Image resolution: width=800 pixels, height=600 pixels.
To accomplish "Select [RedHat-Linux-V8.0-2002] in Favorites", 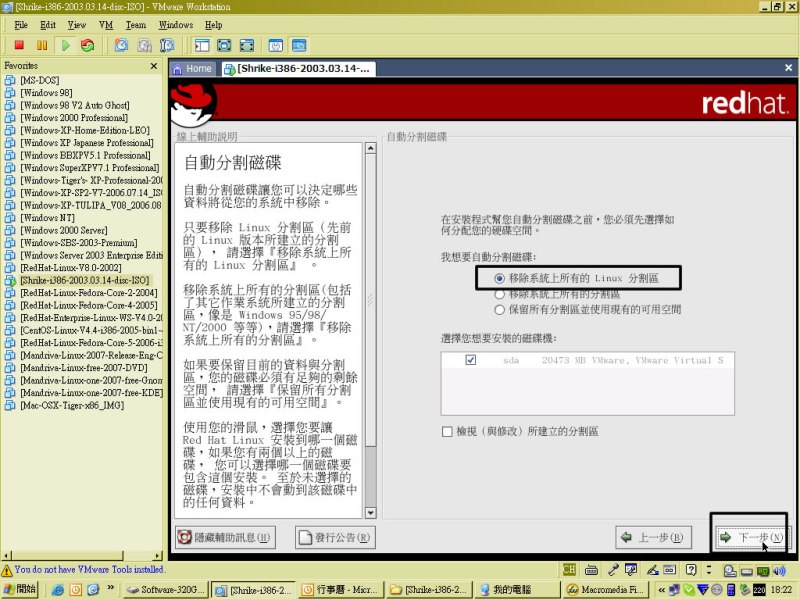I will point(70,268).
